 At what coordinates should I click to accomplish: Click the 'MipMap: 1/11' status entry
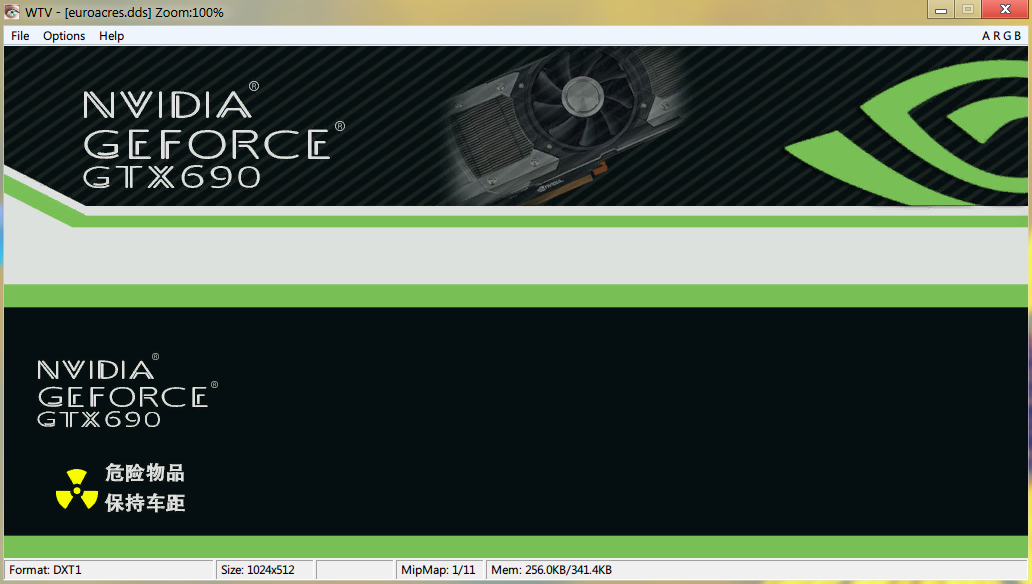[439, 570]
